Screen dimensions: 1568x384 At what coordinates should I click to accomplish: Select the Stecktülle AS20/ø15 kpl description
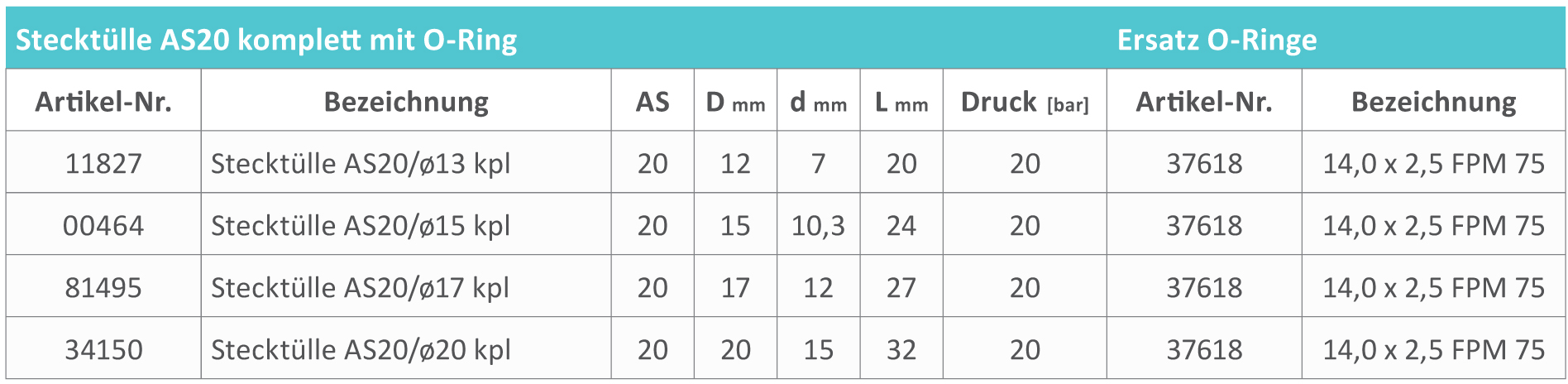point(361,225)
